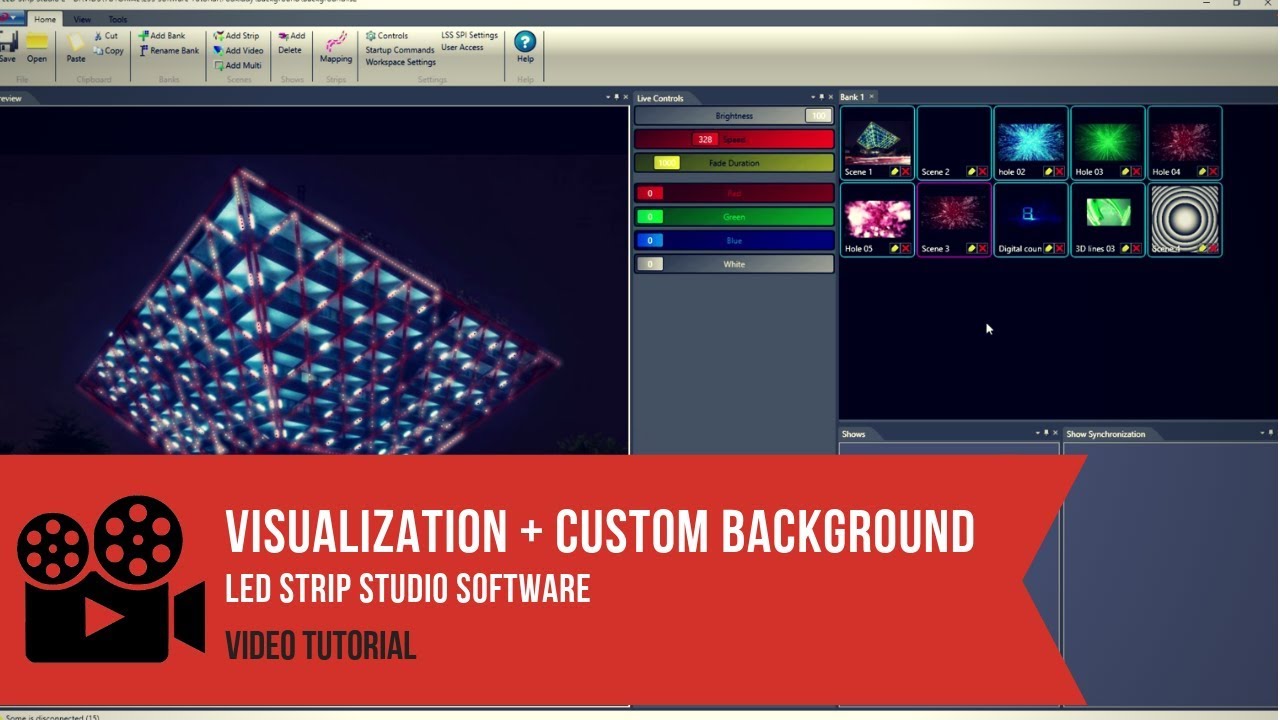1280x720 pixels.
Task: Pin the Shows panel
Action: (x=1046, y=433)
